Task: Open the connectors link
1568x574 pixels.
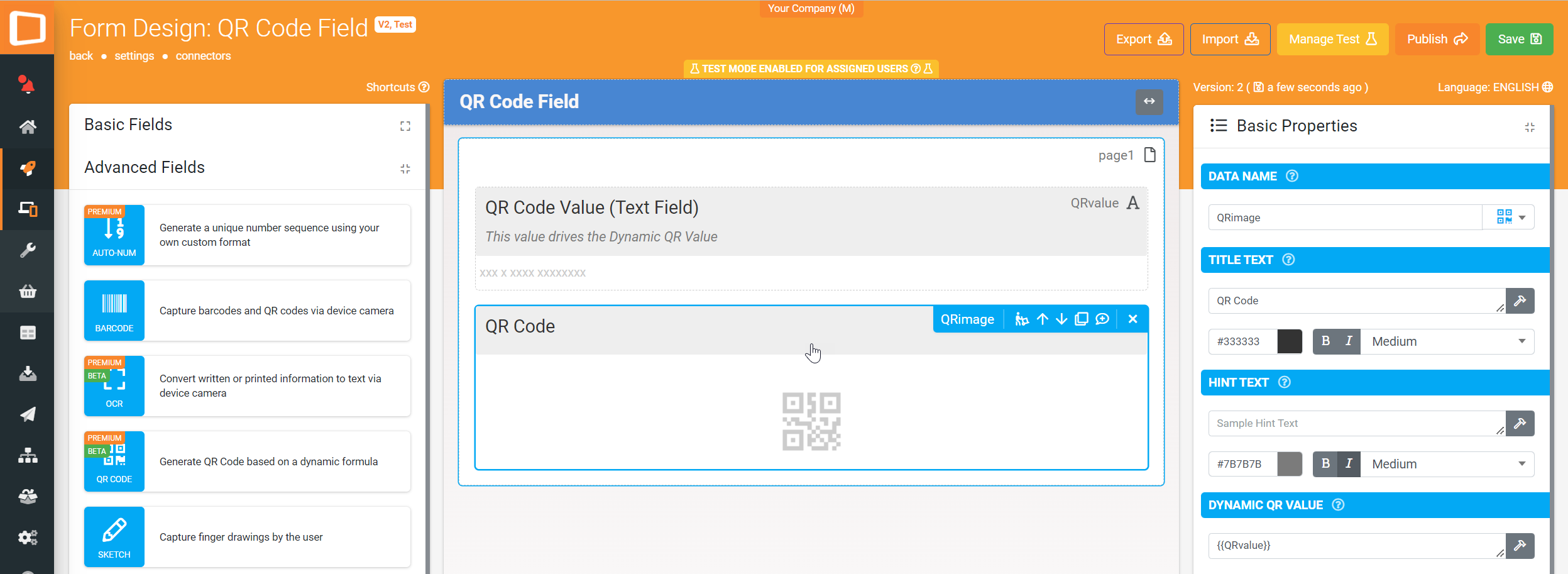Action: (x=203, y=56)
